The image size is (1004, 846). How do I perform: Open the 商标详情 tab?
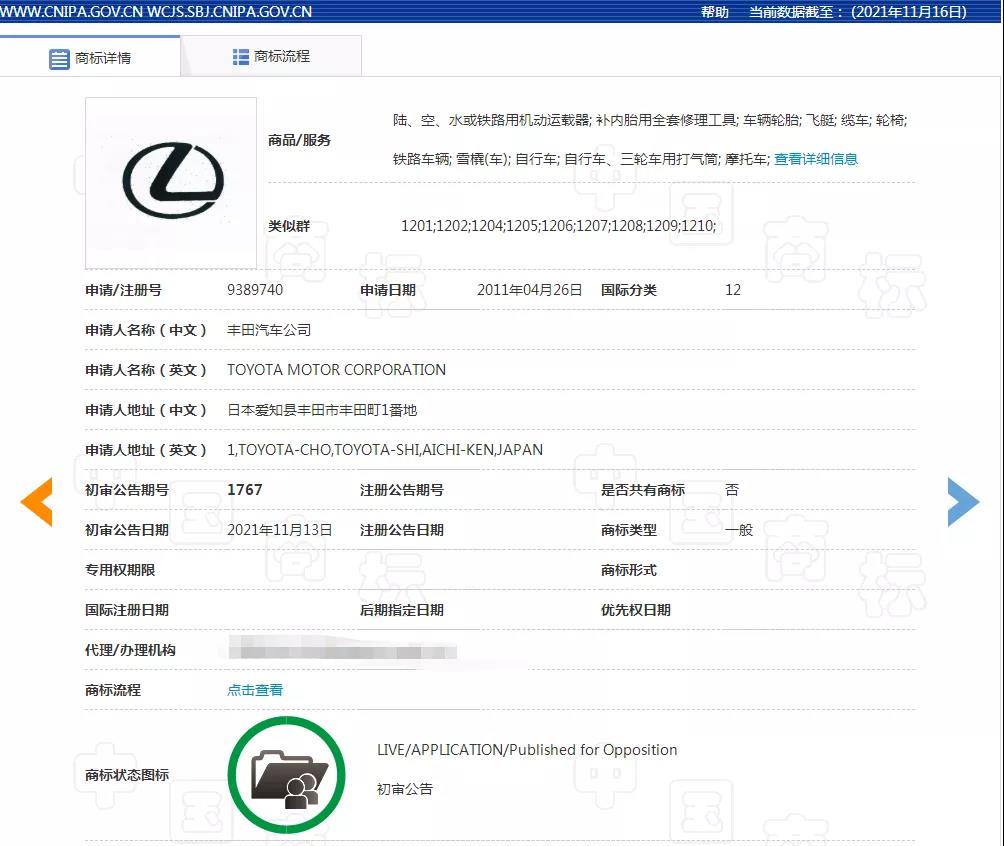tap(90, 58)
